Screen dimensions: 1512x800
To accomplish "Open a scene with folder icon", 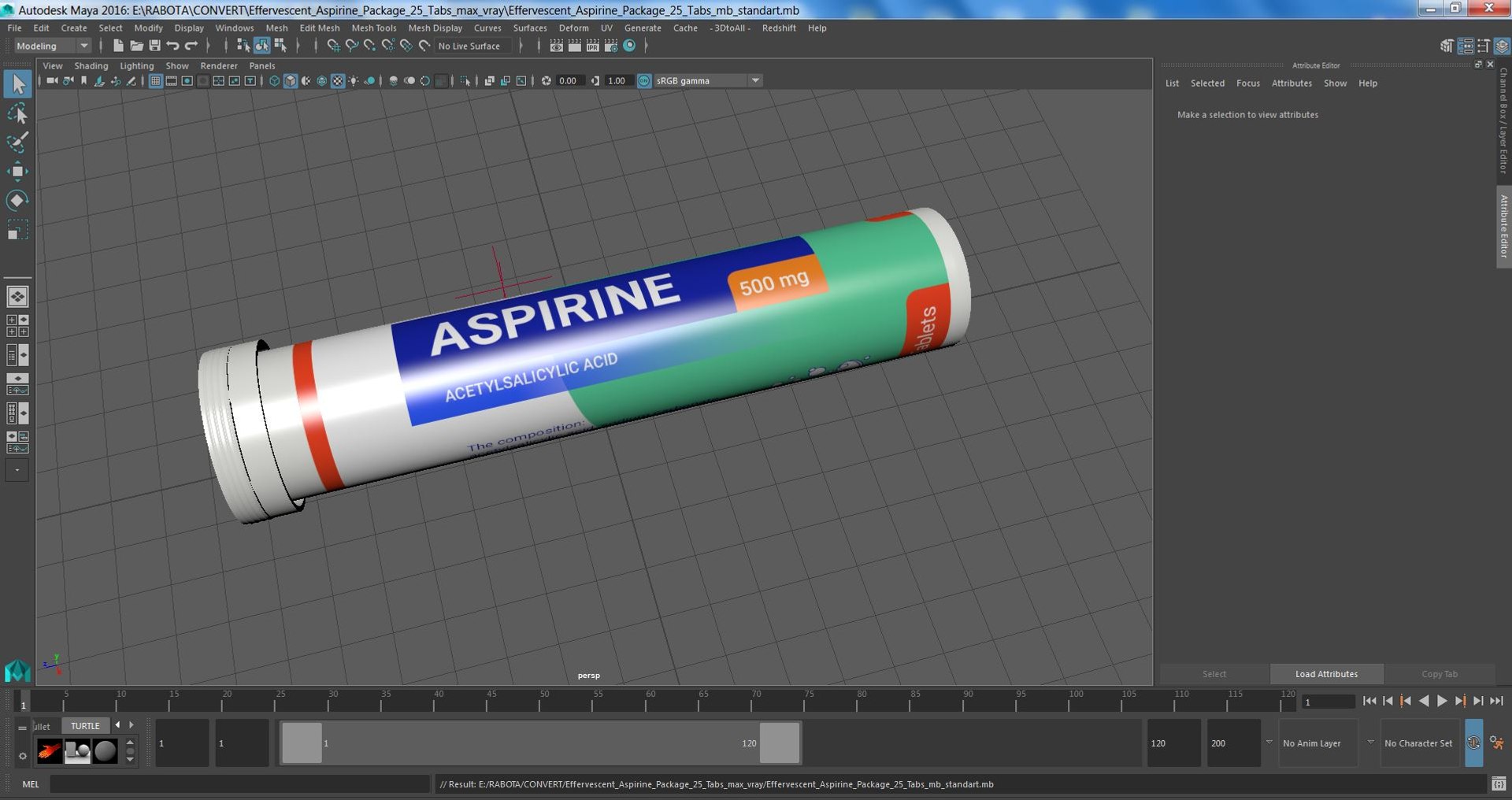I will click(136, 46).
